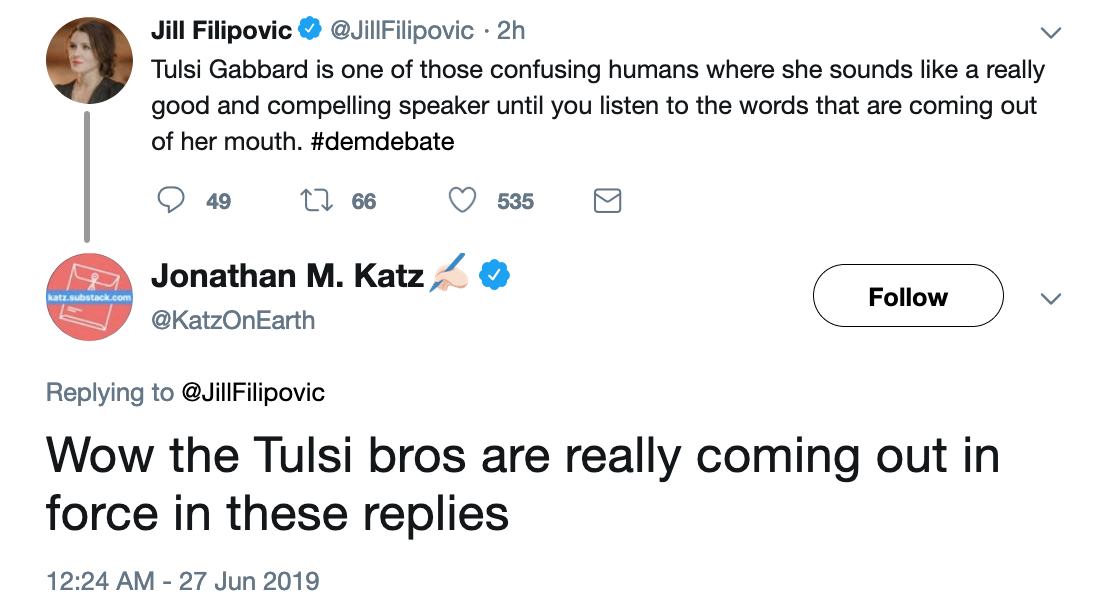This screenshot has width=1114, height=616.
Task: Open the #demdebate hashtag
Action: coord(383,141)
